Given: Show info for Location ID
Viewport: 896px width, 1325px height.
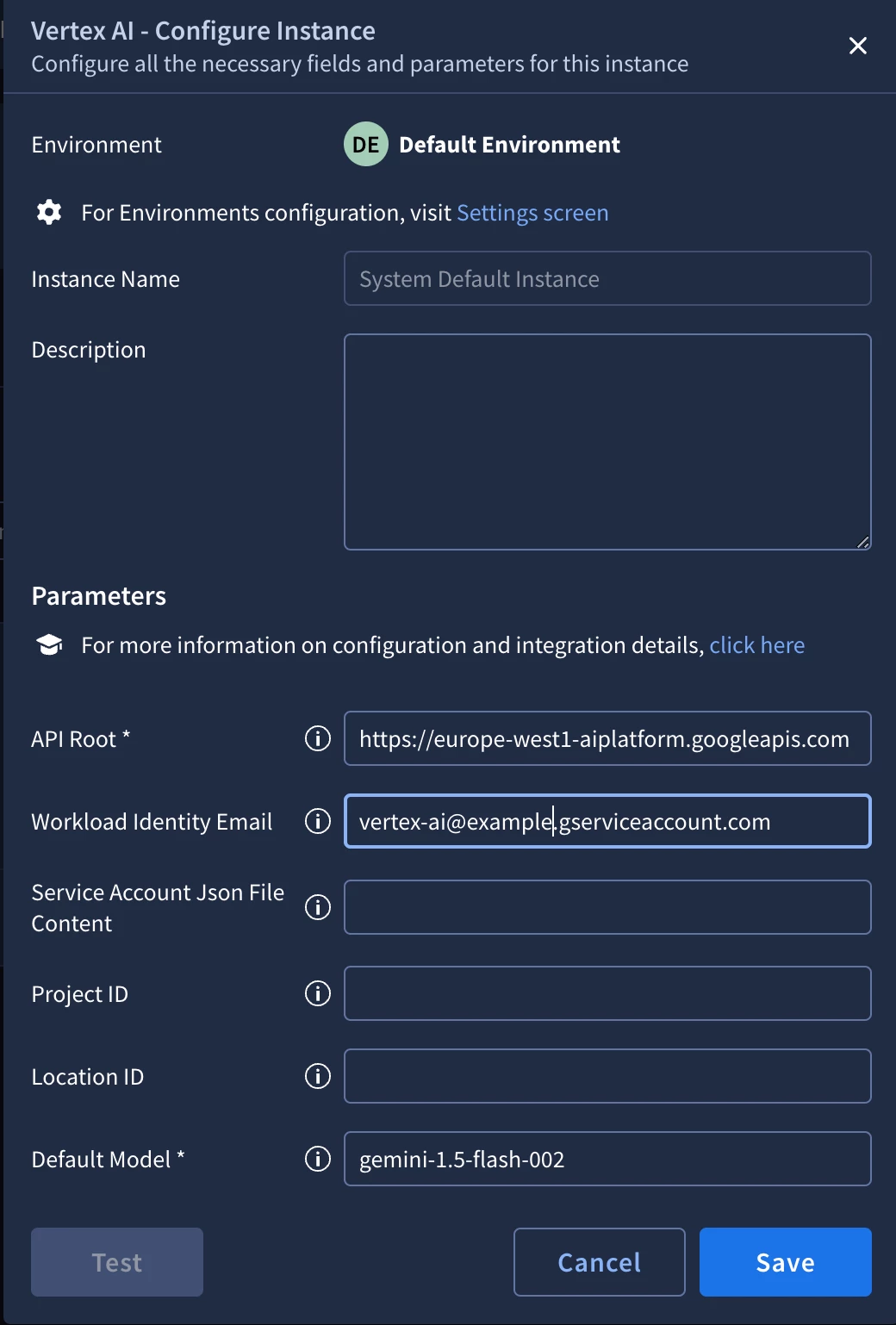Looking at the screenshot, I should point(318,1076).
